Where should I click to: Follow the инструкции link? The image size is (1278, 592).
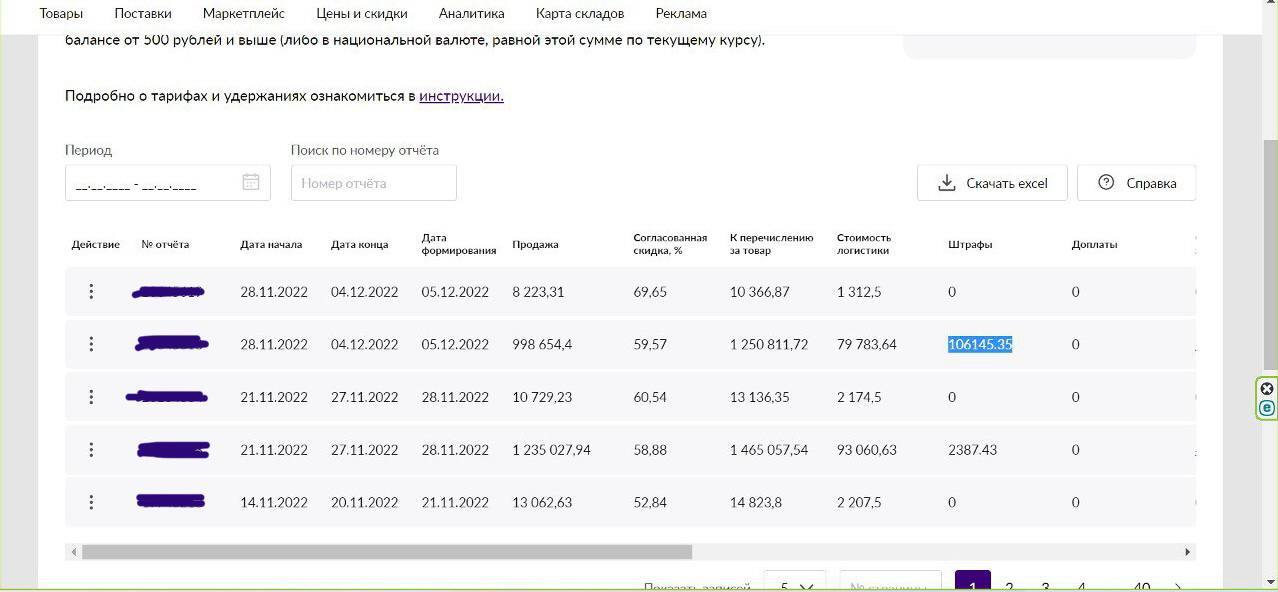461,96
